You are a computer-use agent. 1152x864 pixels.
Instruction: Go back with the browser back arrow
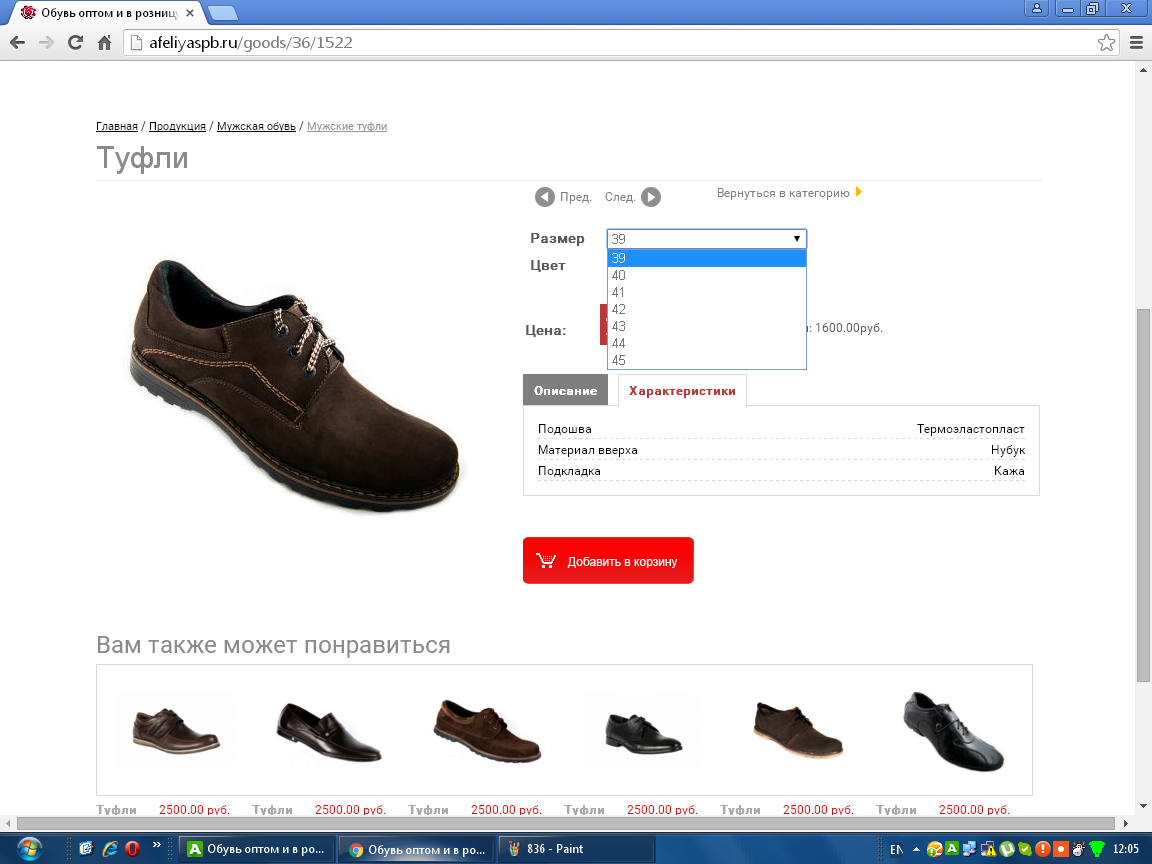(x=18, y=43)
